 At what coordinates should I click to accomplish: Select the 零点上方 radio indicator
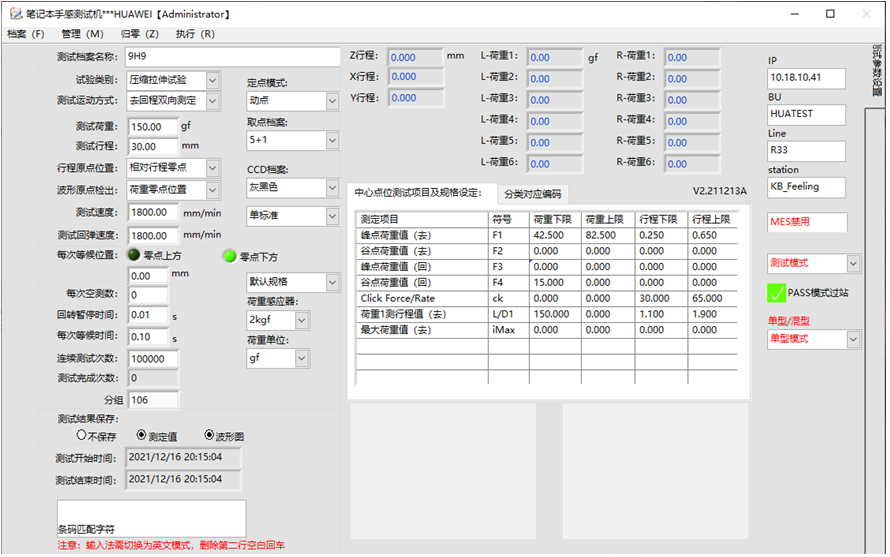134,255
